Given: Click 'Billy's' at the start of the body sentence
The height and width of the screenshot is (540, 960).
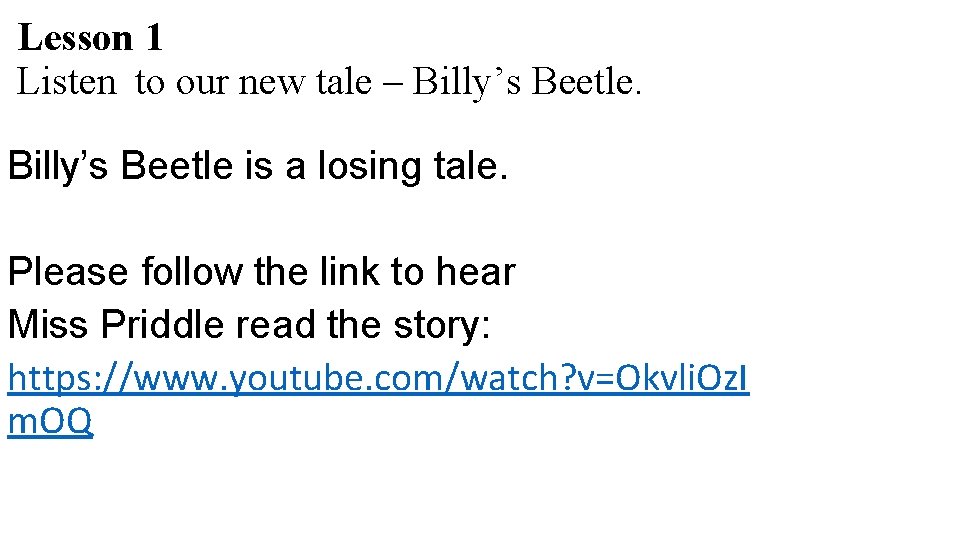Looking at the screenshot, I should (x=59, y=166).
